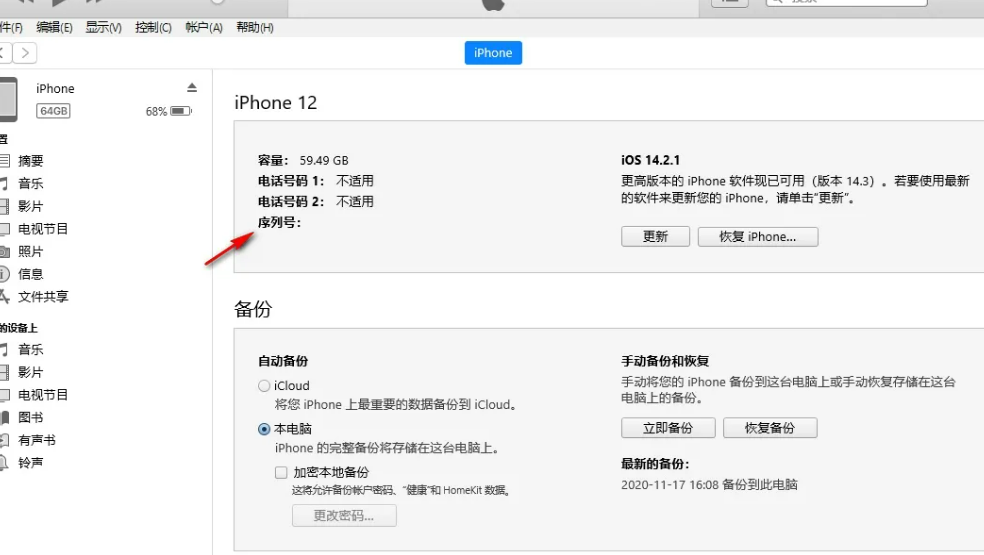Click the 更新 button
Image resolution: width=984 pixels, height=555 pixels.
click(x=655, y=237)
